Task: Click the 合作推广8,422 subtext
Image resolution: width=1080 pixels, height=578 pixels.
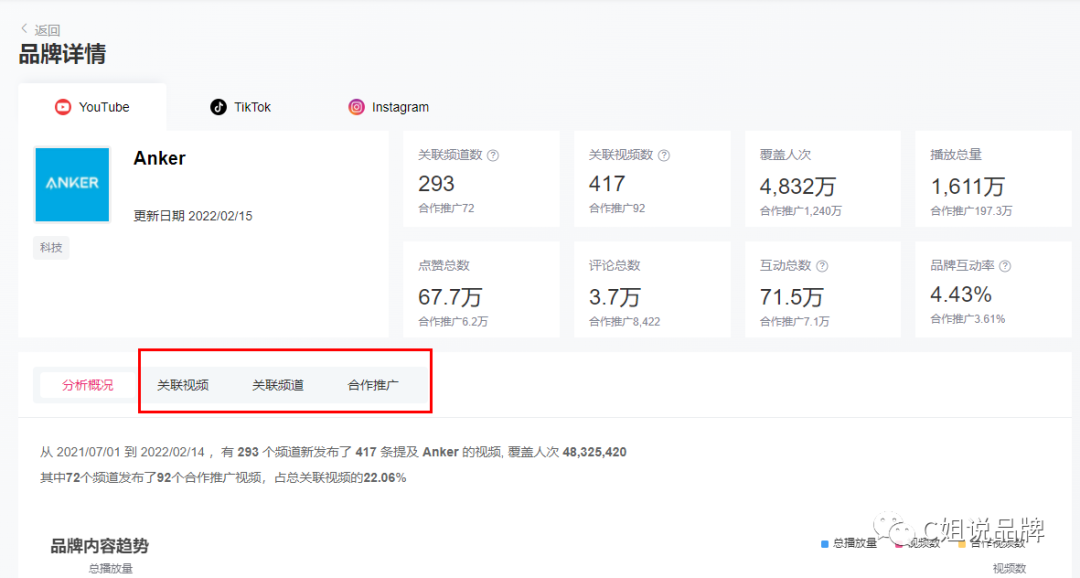Action: tap(625, 321)
